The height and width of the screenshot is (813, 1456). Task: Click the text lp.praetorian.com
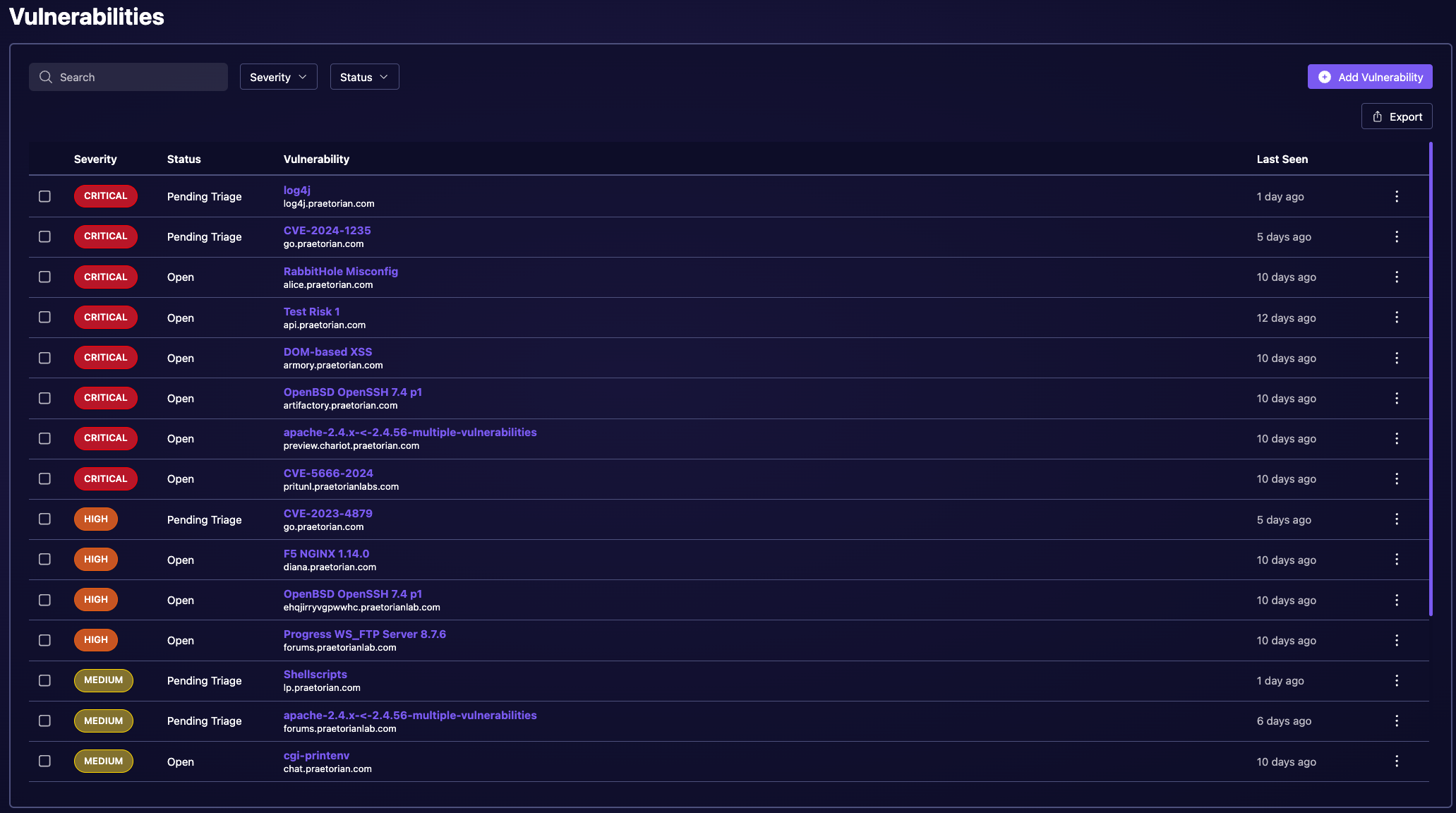pos(322,688)
